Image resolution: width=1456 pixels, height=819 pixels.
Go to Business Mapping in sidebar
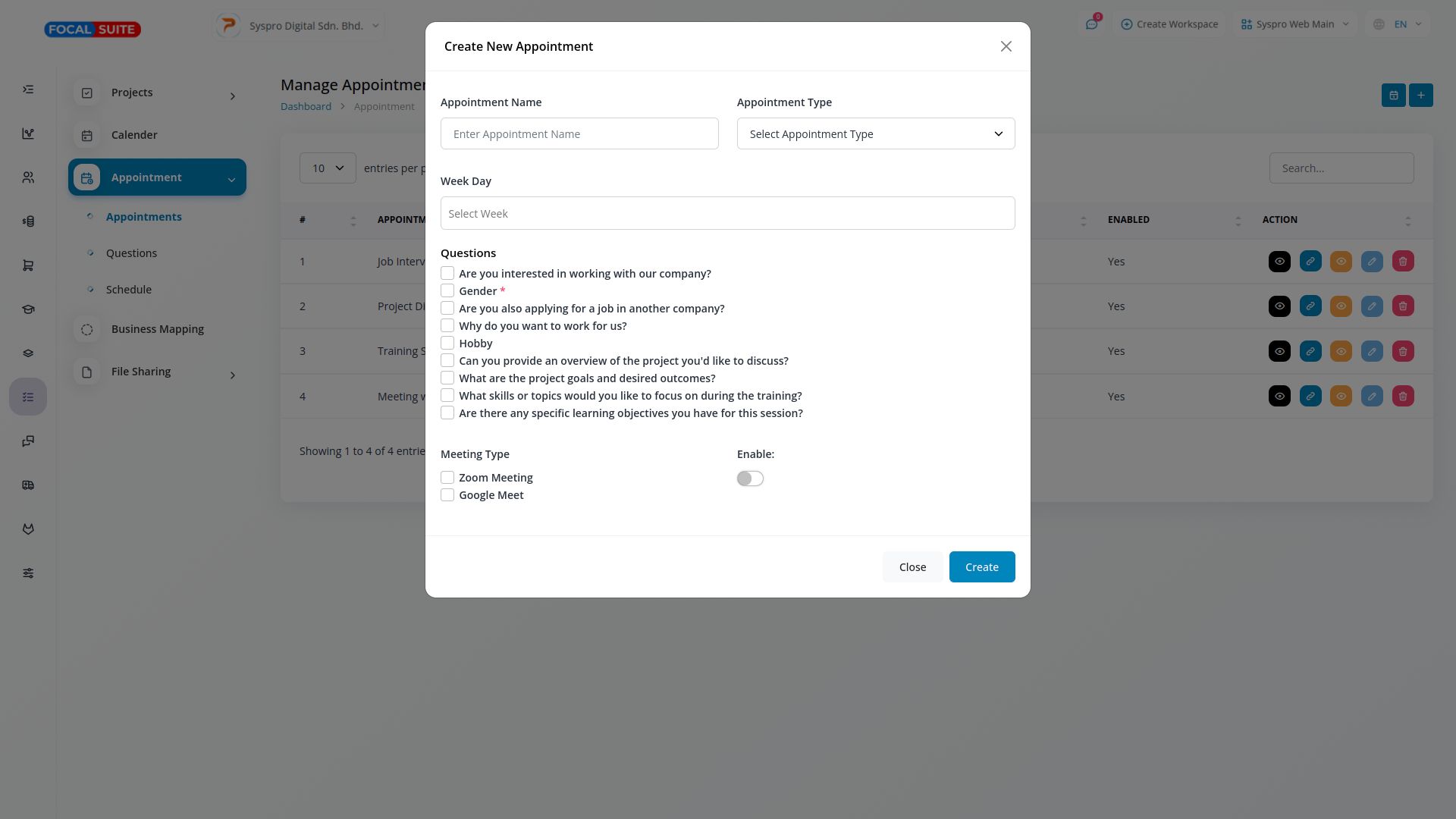pos(157,329)
